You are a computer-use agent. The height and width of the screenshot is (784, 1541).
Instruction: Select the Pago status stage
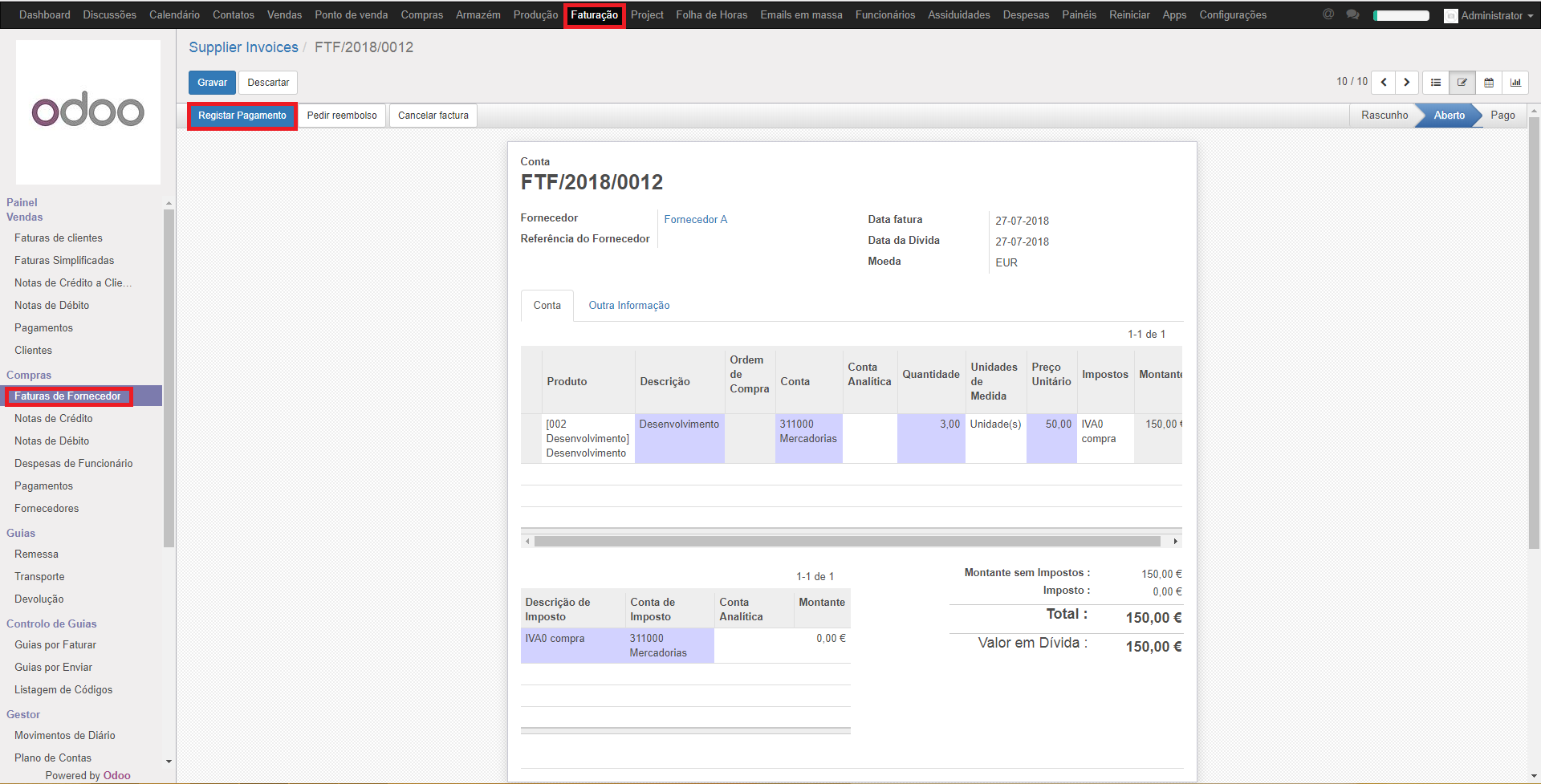click(1502, 116)
